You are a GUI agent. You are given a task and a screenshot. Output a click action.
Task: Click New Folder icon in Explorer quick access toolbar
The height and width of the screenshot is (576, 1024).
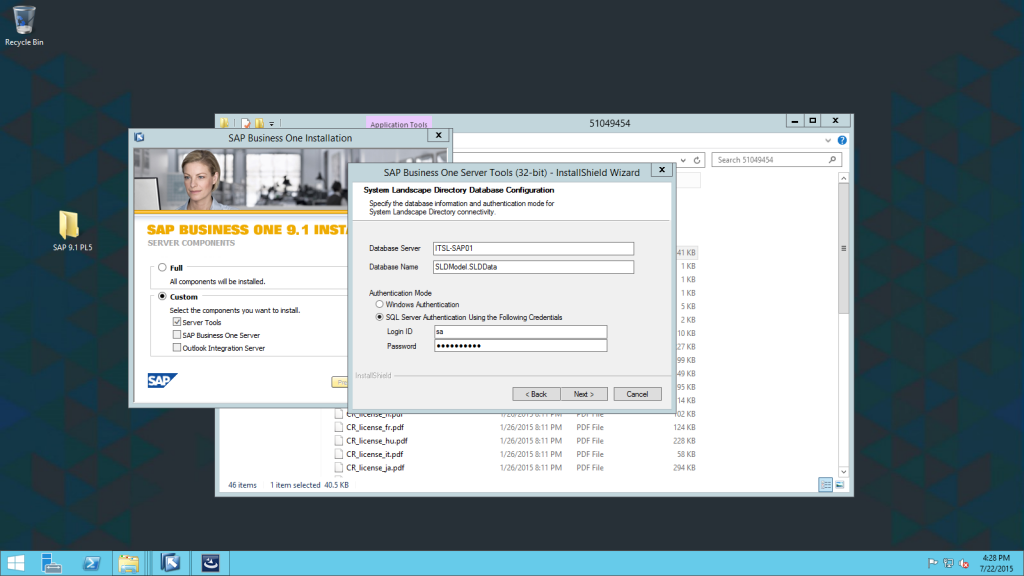259,123
